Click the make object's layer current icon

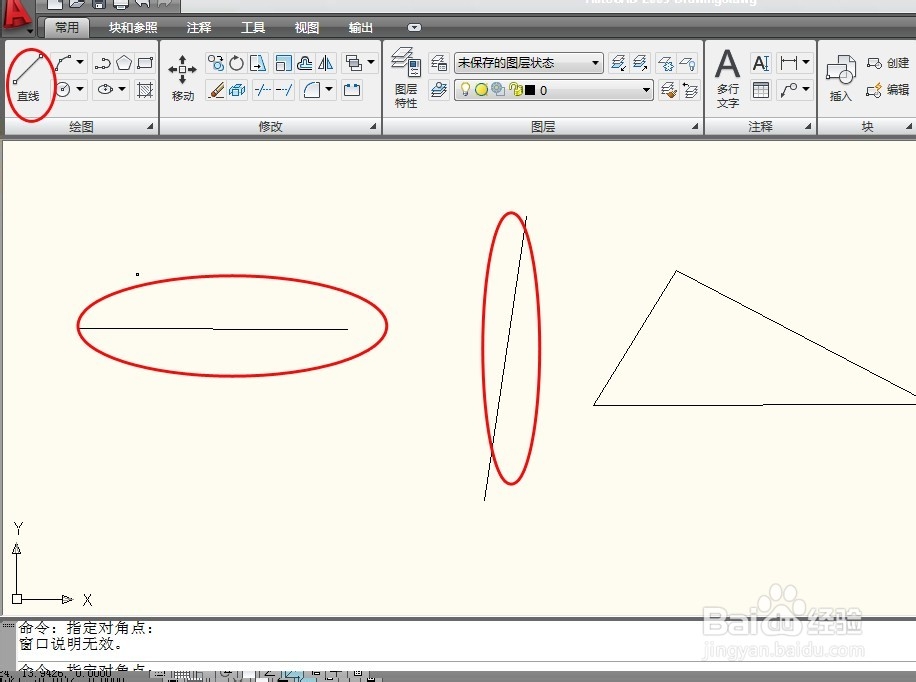click(438, 90)
